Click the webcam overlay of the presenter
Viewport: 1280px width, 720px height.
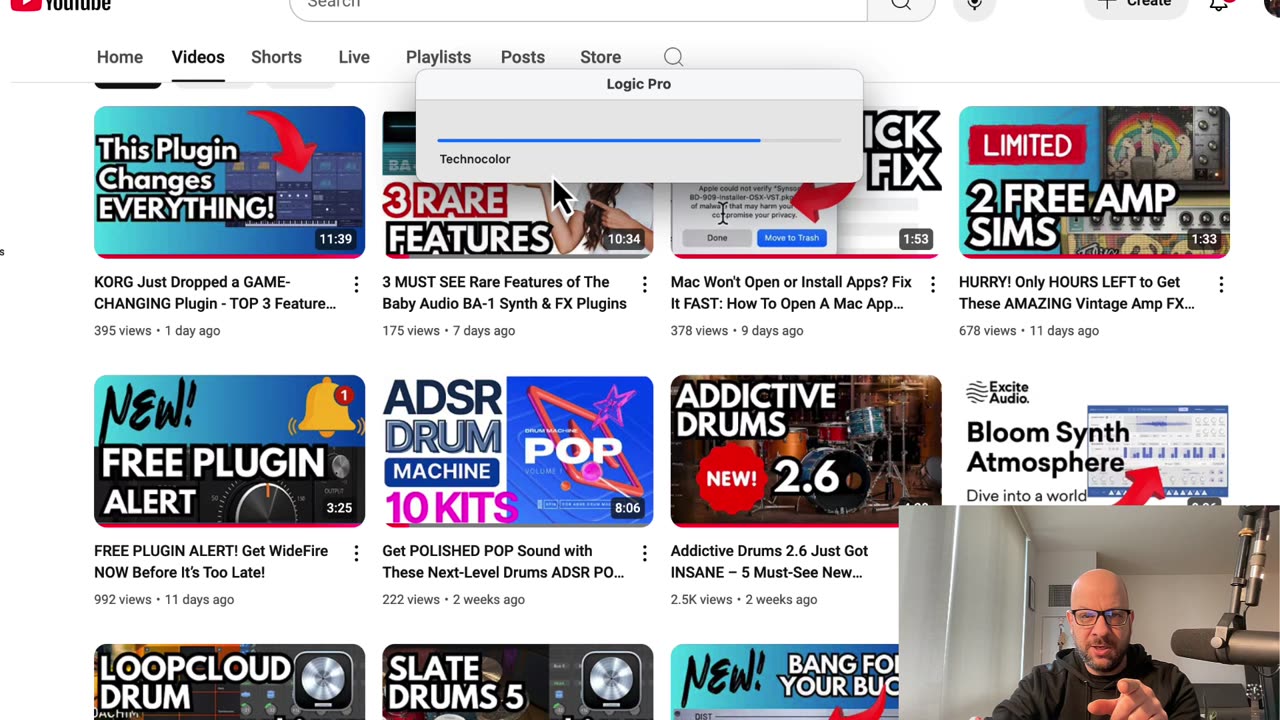click(1089, 613)
